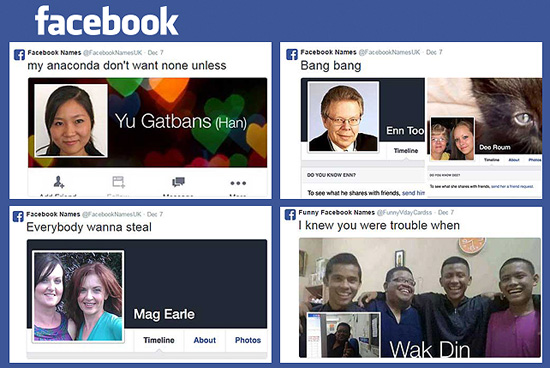Click the large facebook logo at top
Image resolution: width=550 pixels, height=368 pixels.
(x=106, y=21)
